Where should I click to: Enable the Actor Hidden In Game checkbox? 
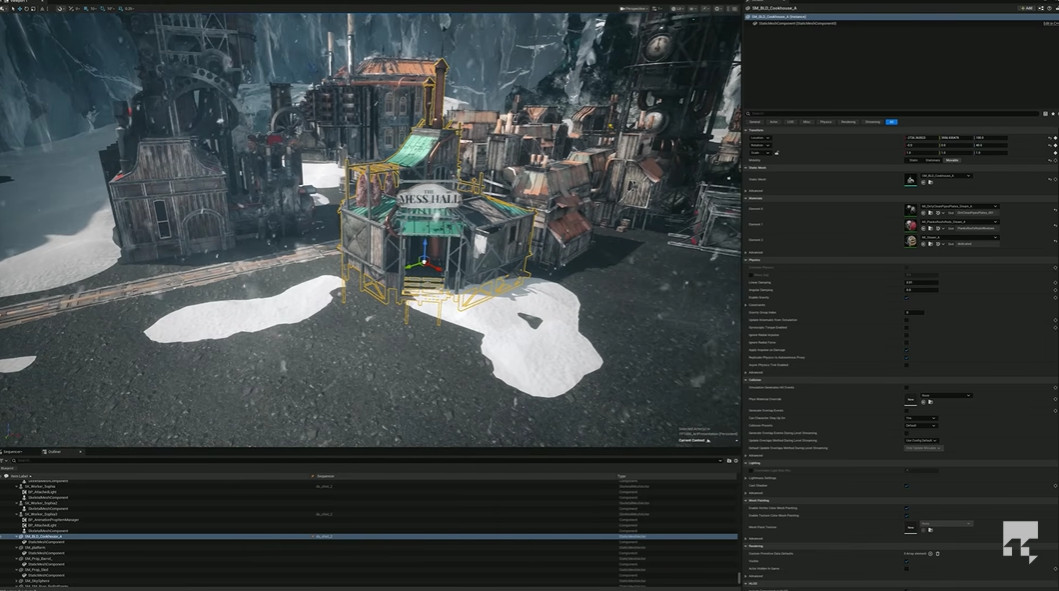907,568
